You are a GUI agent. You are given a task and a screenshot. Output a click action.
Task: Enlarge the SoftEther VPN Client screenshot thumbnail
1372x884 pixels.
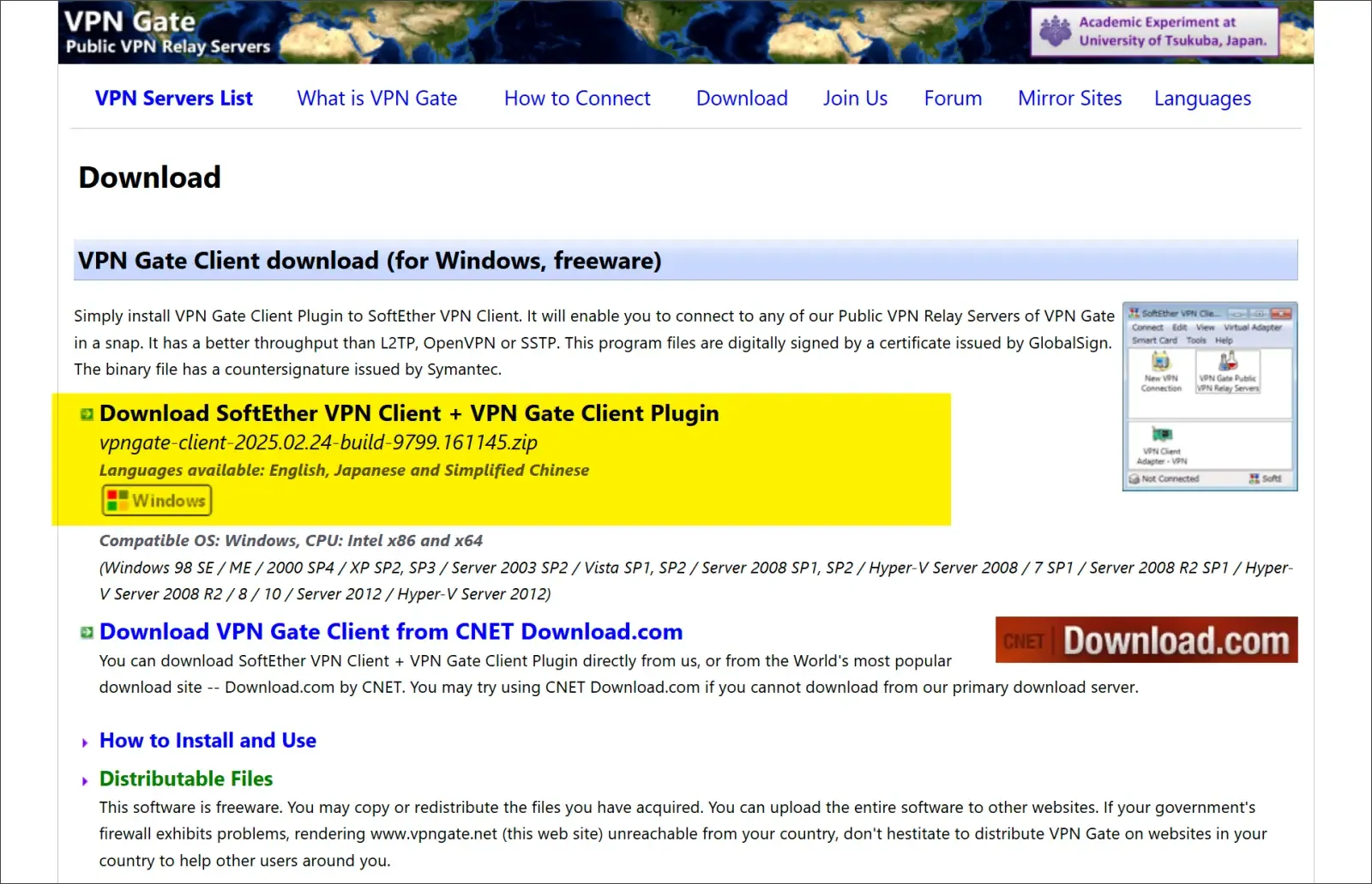click(1210, 396)
